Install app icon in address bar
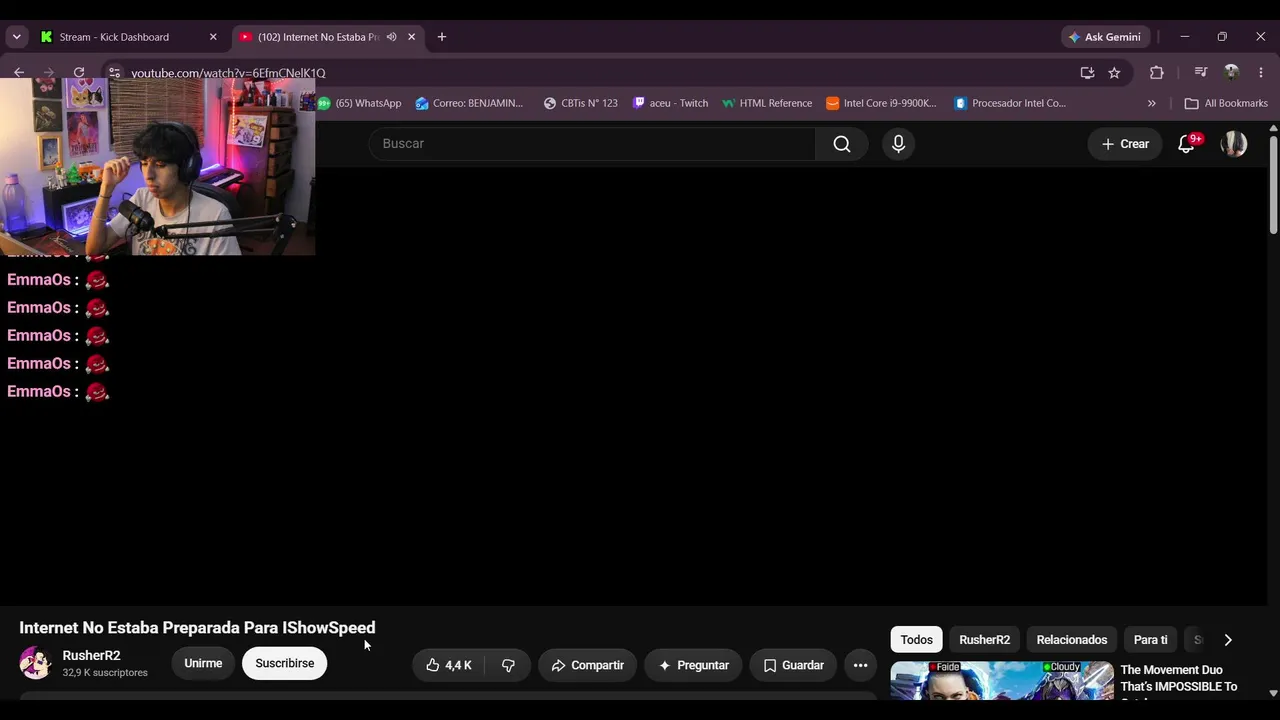The height and width of the screenshot is (720, 1280). [x=1087, y=72]
